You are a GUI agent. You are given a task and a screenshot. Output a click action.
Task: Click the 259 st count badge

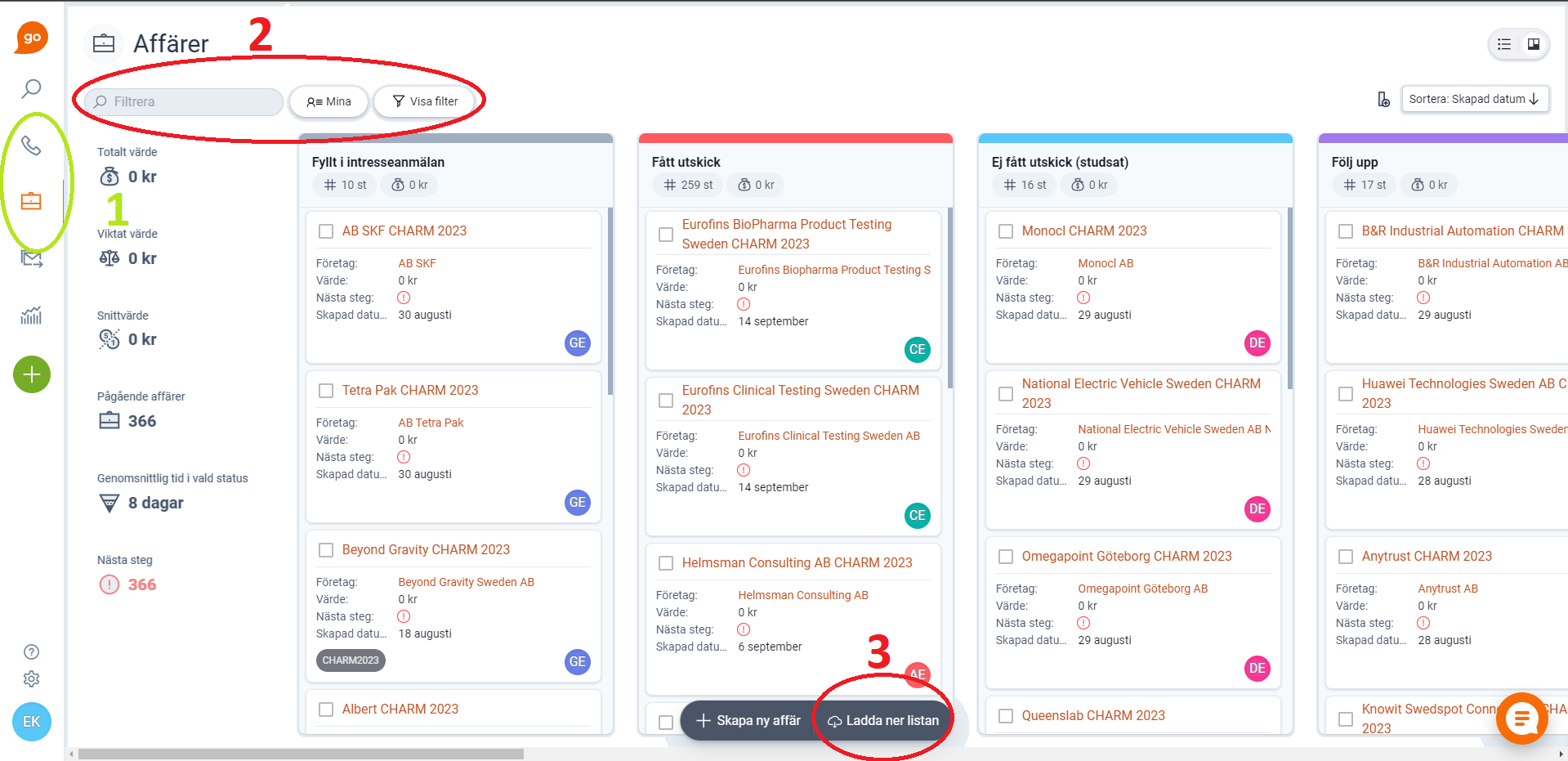pyautogui.click(x=688, y=185)
